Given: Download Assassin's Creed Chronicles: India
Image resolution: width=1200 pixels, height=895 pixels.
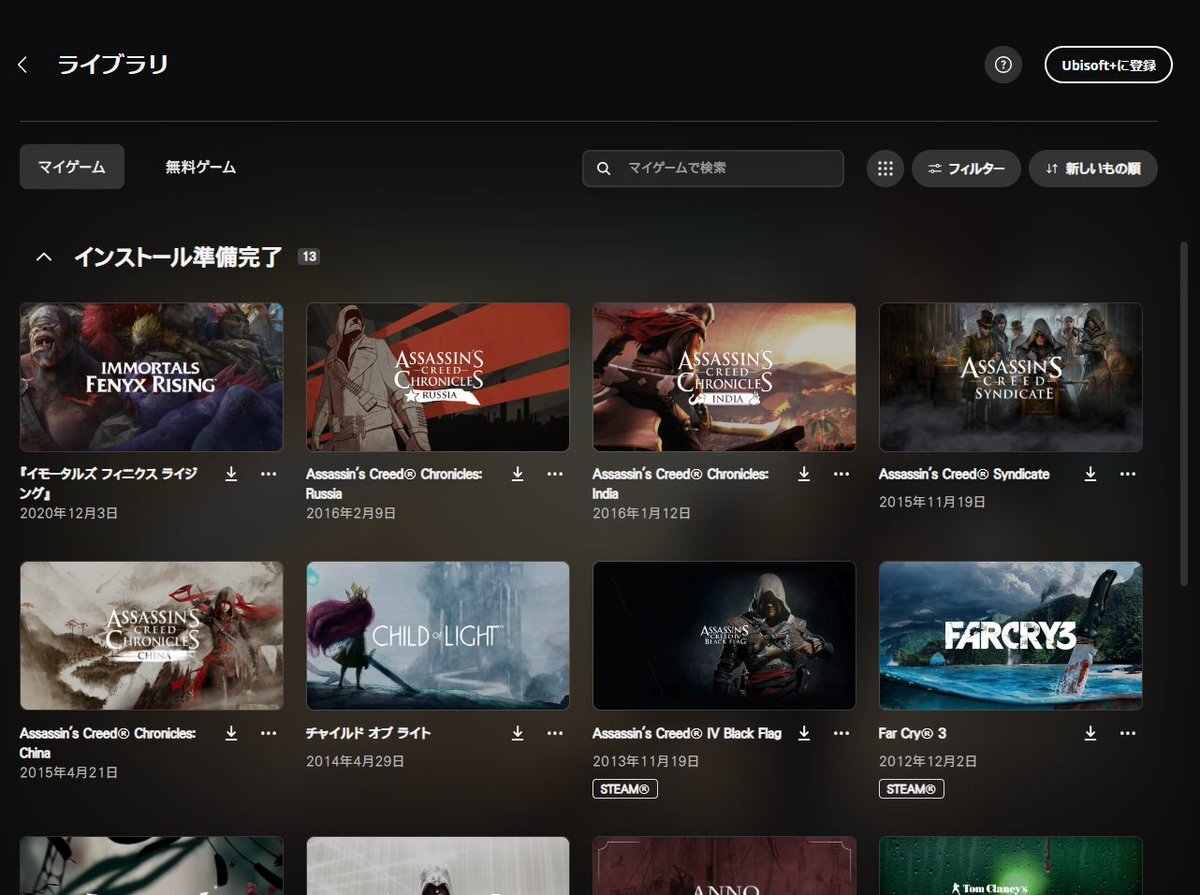Looking at the screenshot, I should tap(804, 474).
